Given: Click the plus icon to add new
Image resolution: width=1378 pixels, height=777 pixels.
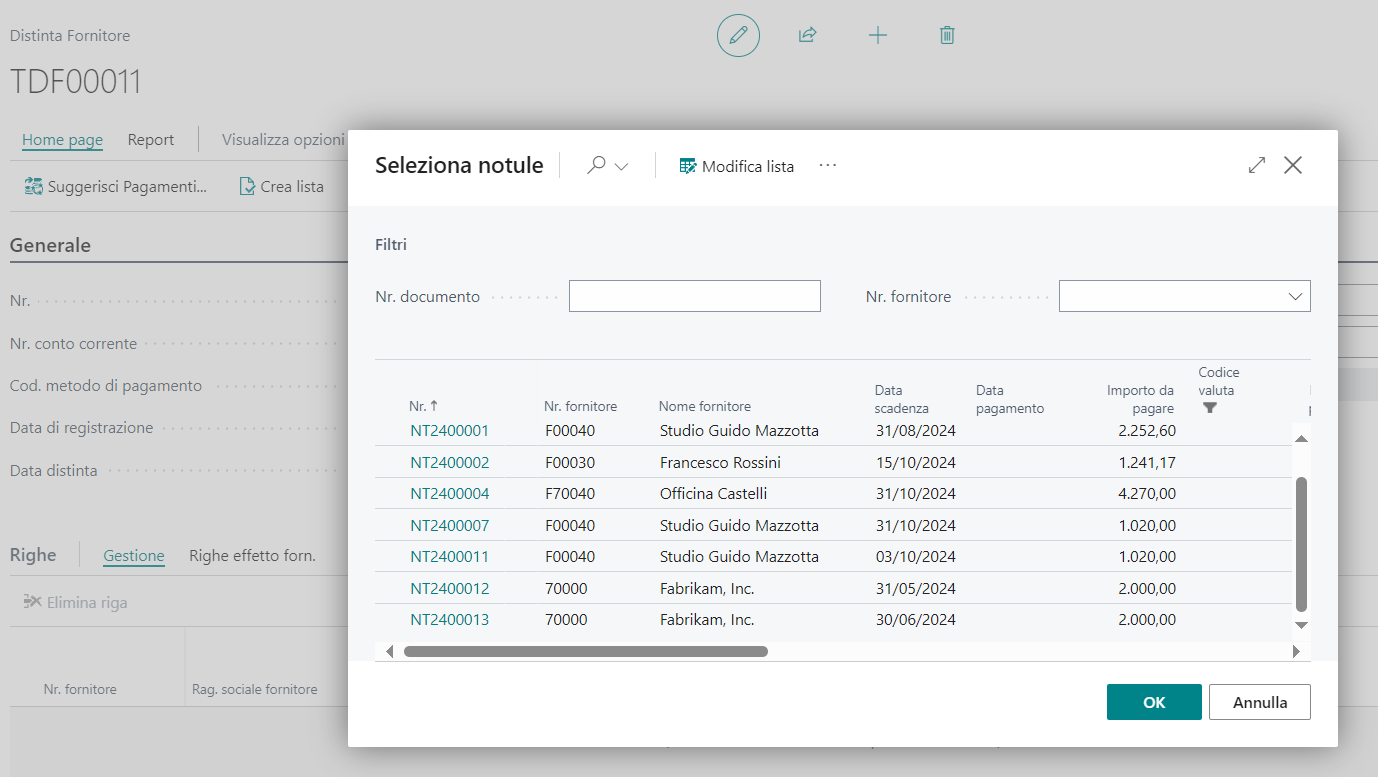Looking at the screenshot, I should 877,36.
